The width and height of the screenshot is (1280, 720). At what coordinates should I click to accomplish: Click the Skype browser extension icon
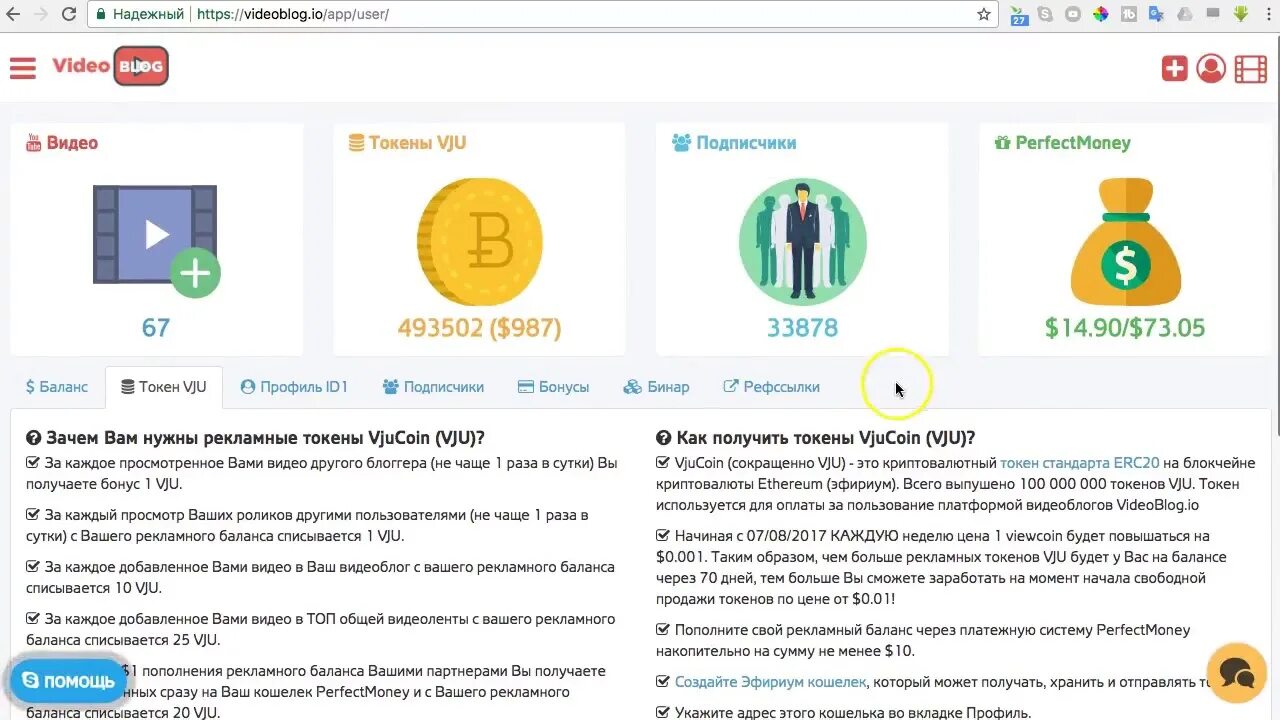pos(1045,14)
